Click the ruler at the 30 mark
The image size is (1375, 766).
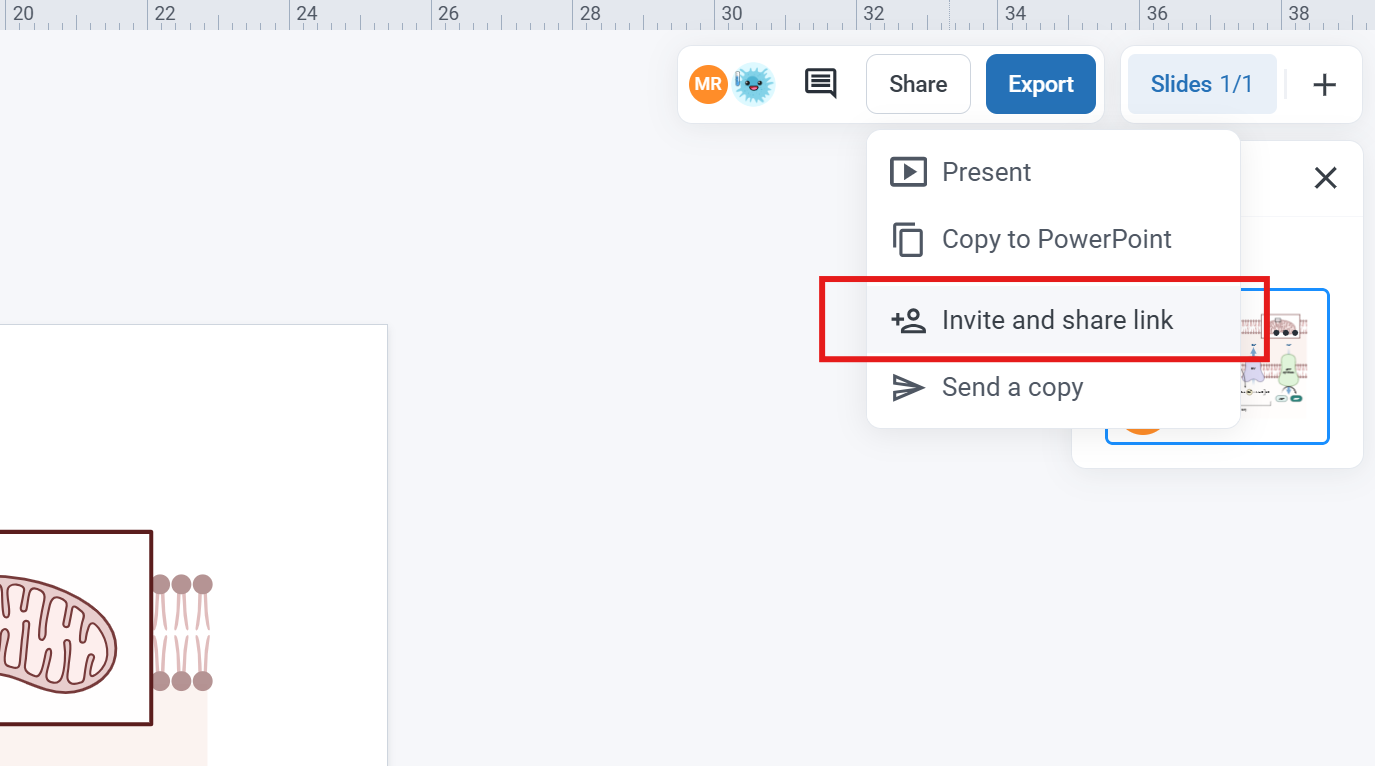tap(732, 14)
